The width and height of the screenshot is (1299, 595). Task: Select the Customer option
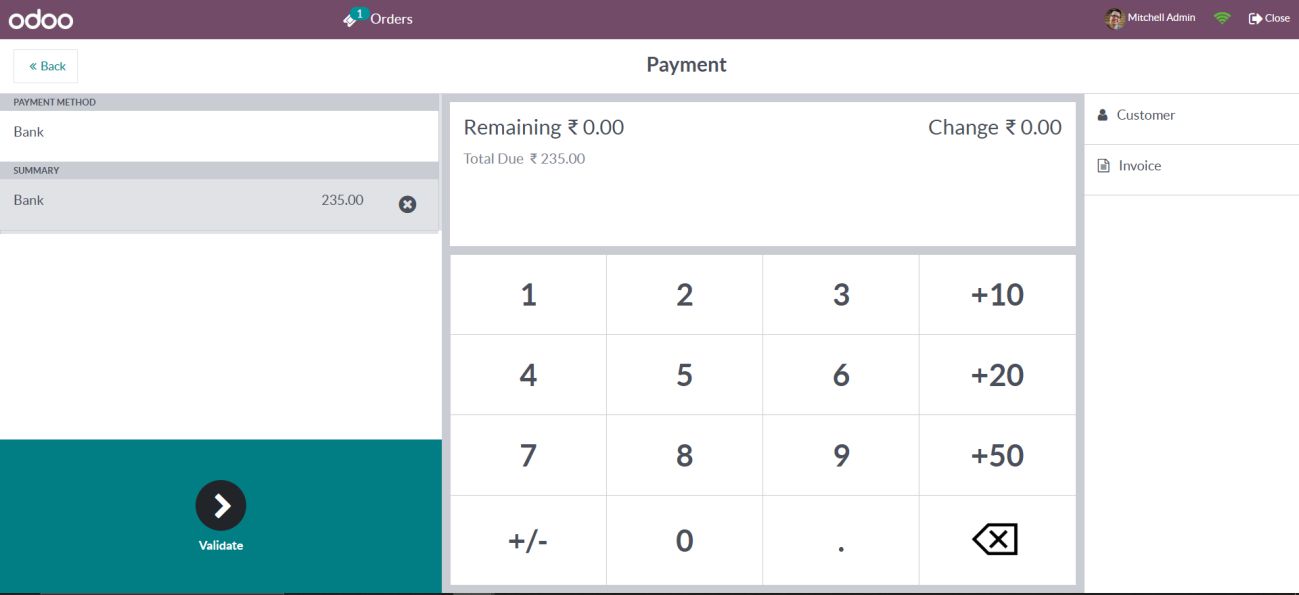(x=1145, y=115)
